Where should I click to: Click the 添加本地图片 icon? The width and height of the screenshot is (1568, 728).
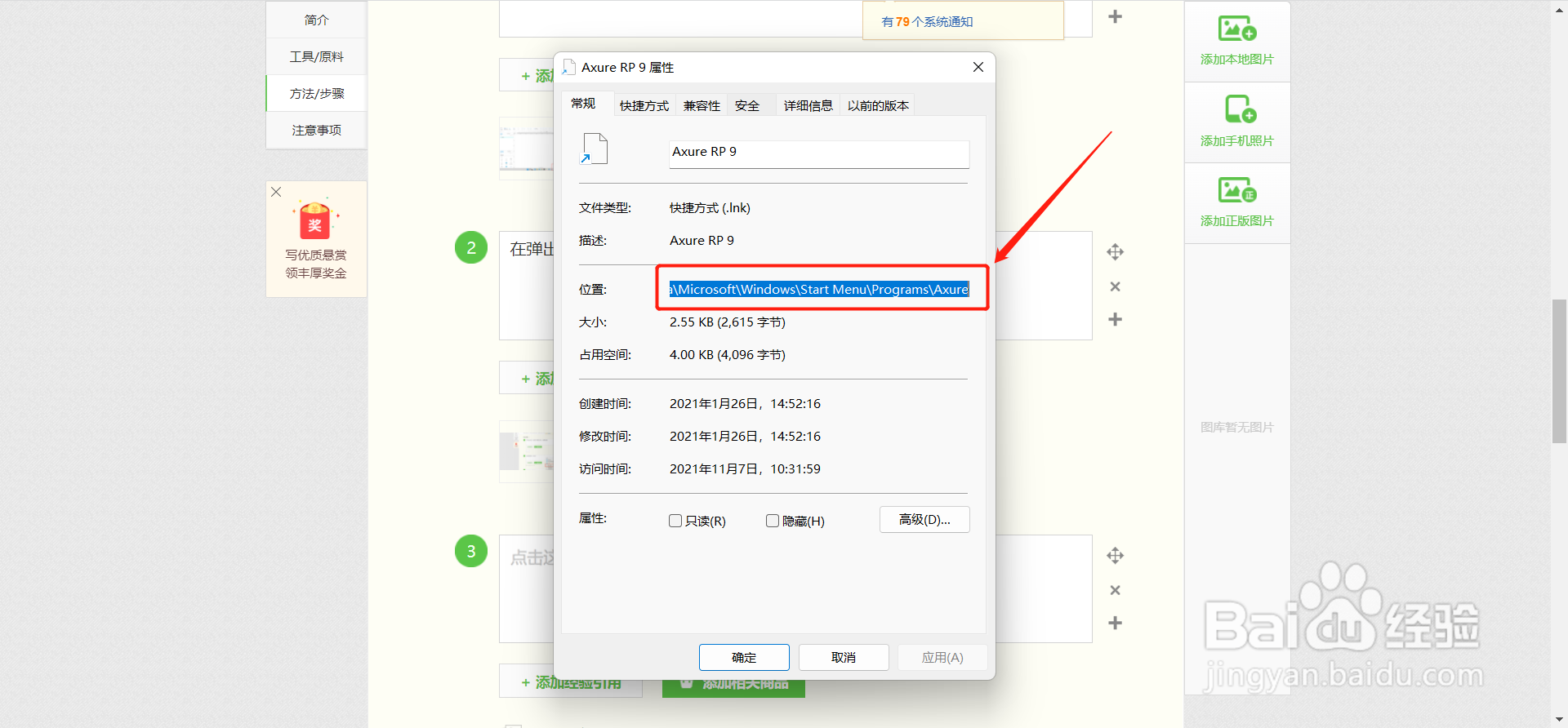pos(1237,29)
